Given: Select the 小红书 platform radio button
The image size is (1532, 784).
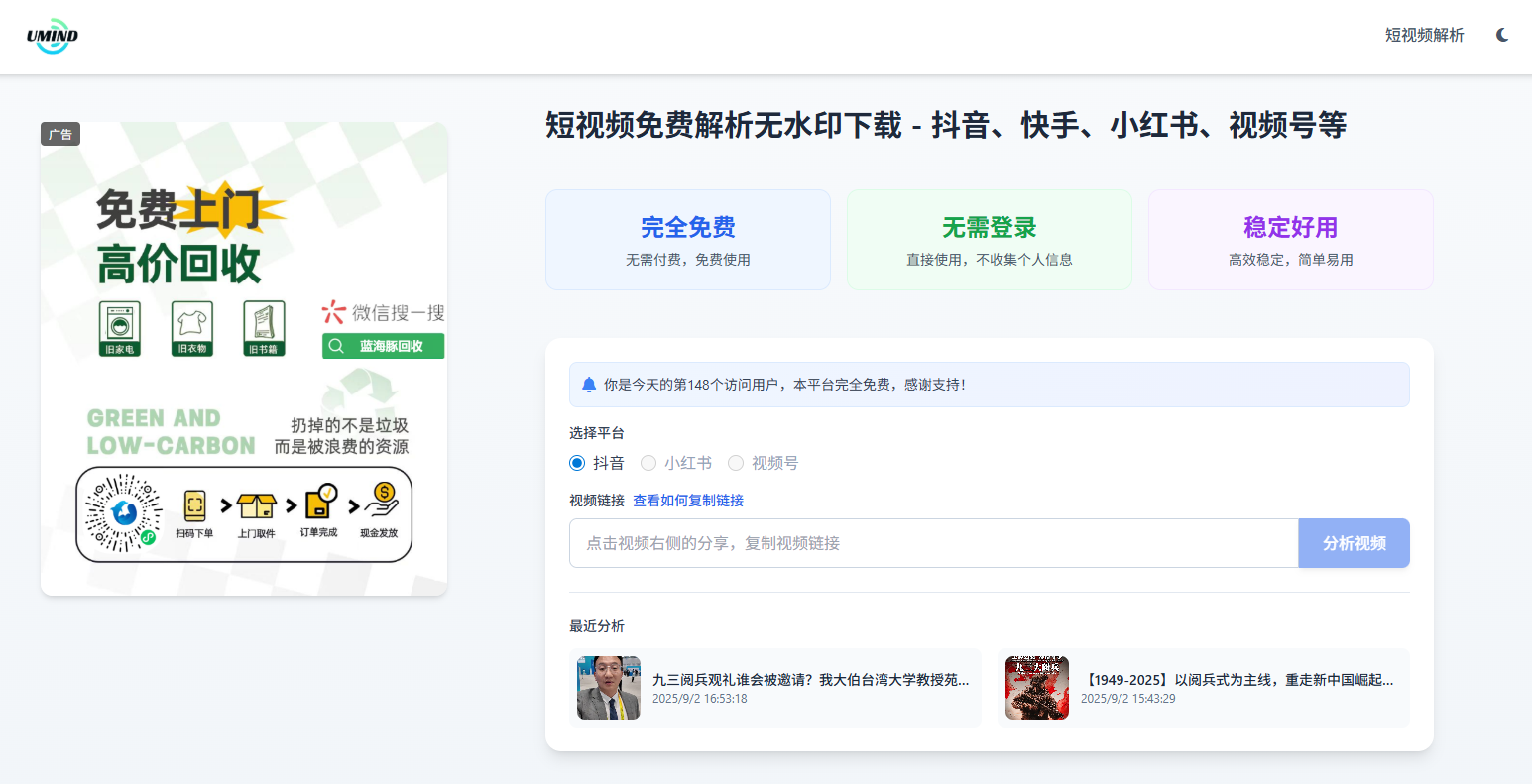Looking at the screenshot, I should coord(648,463).
